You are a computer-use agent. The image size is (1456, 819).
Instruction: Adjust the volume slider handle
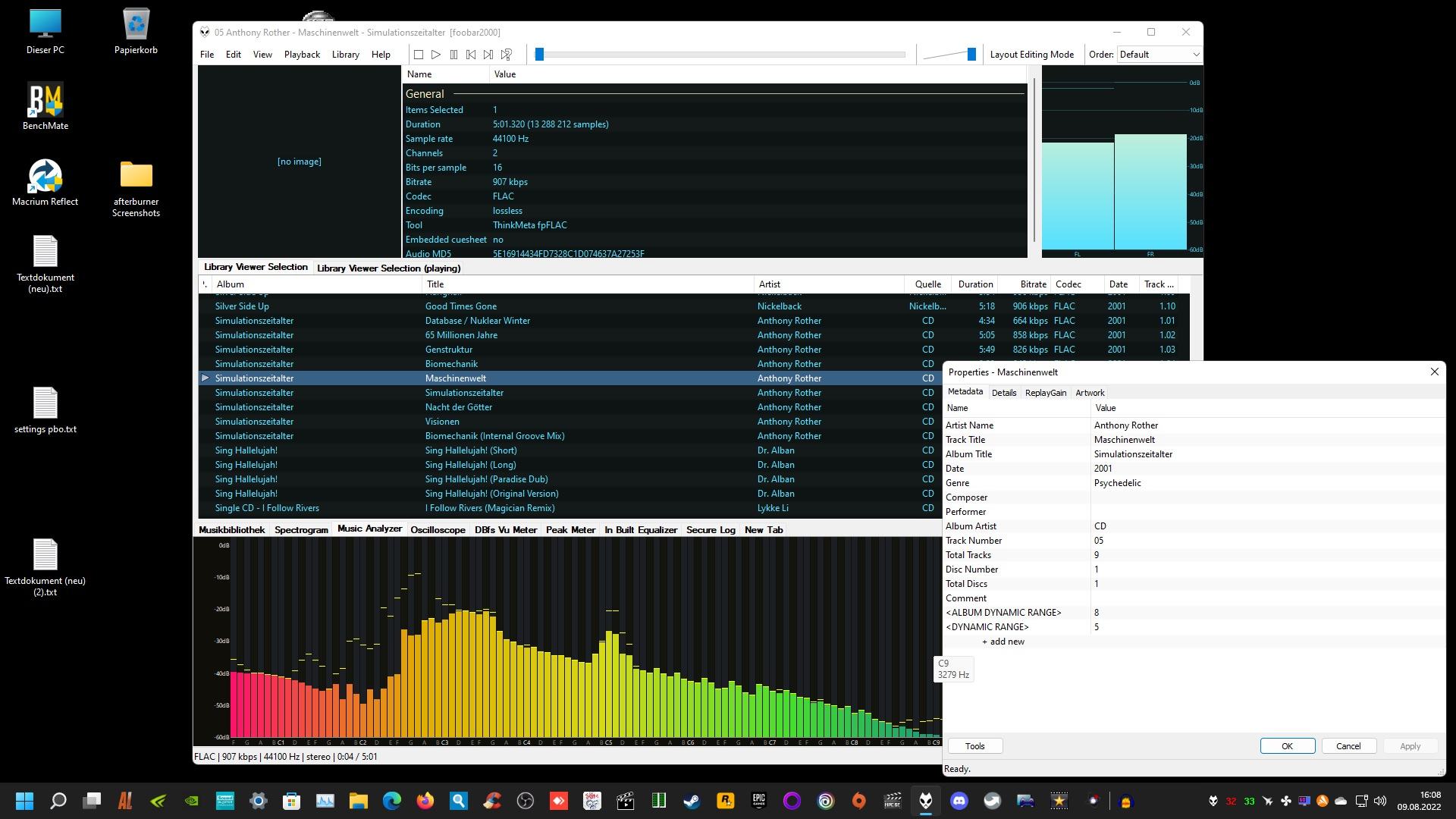[971, 55]
